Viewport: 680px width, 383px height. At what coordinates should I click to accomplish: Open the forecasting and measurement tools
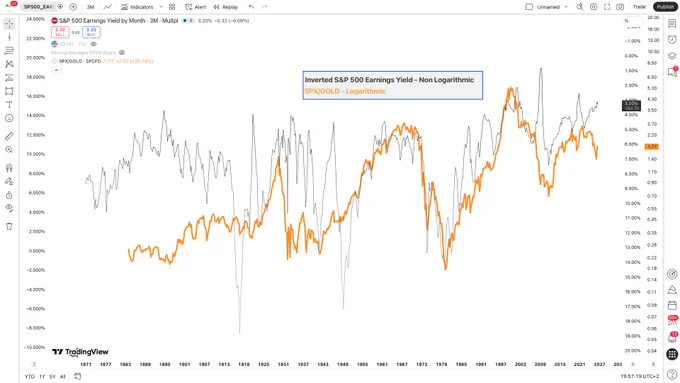click(9, 78)
